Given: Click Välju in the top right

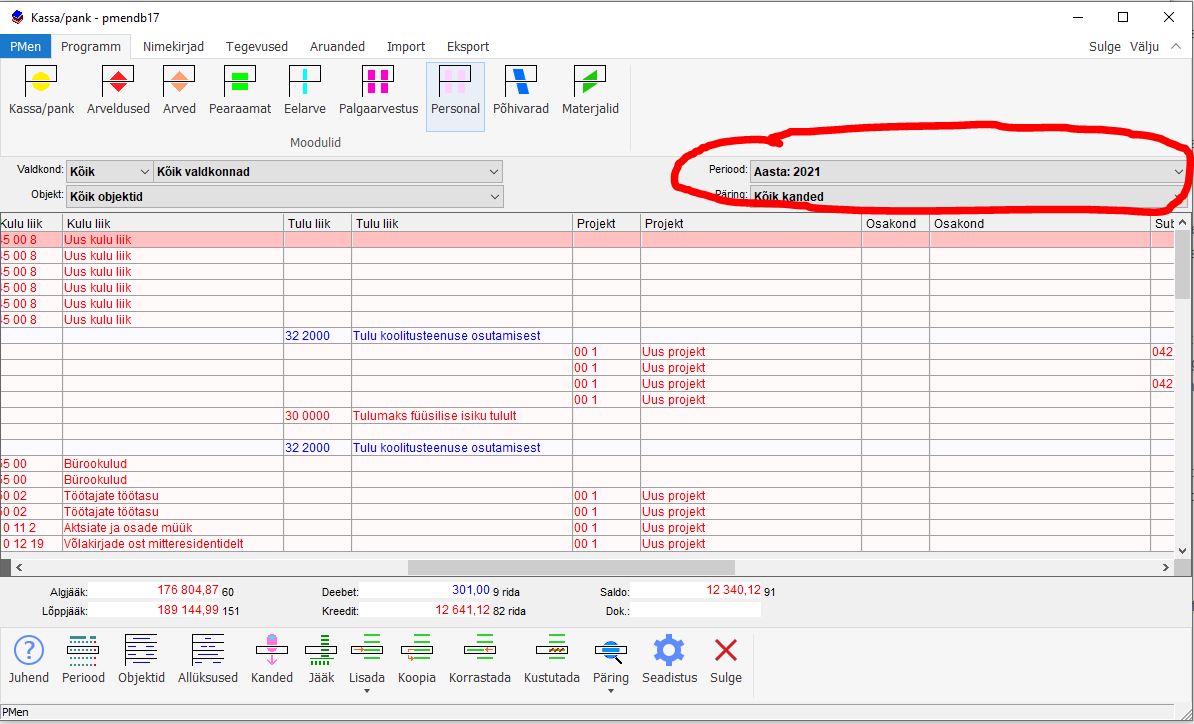Looking at the screenshot, I should 1145,46.
